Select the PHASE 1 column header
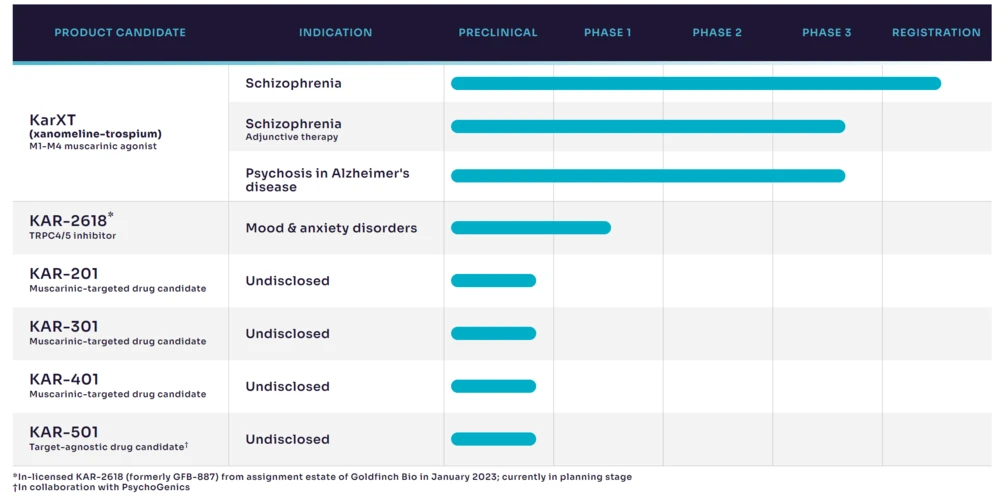 [608, 33]
